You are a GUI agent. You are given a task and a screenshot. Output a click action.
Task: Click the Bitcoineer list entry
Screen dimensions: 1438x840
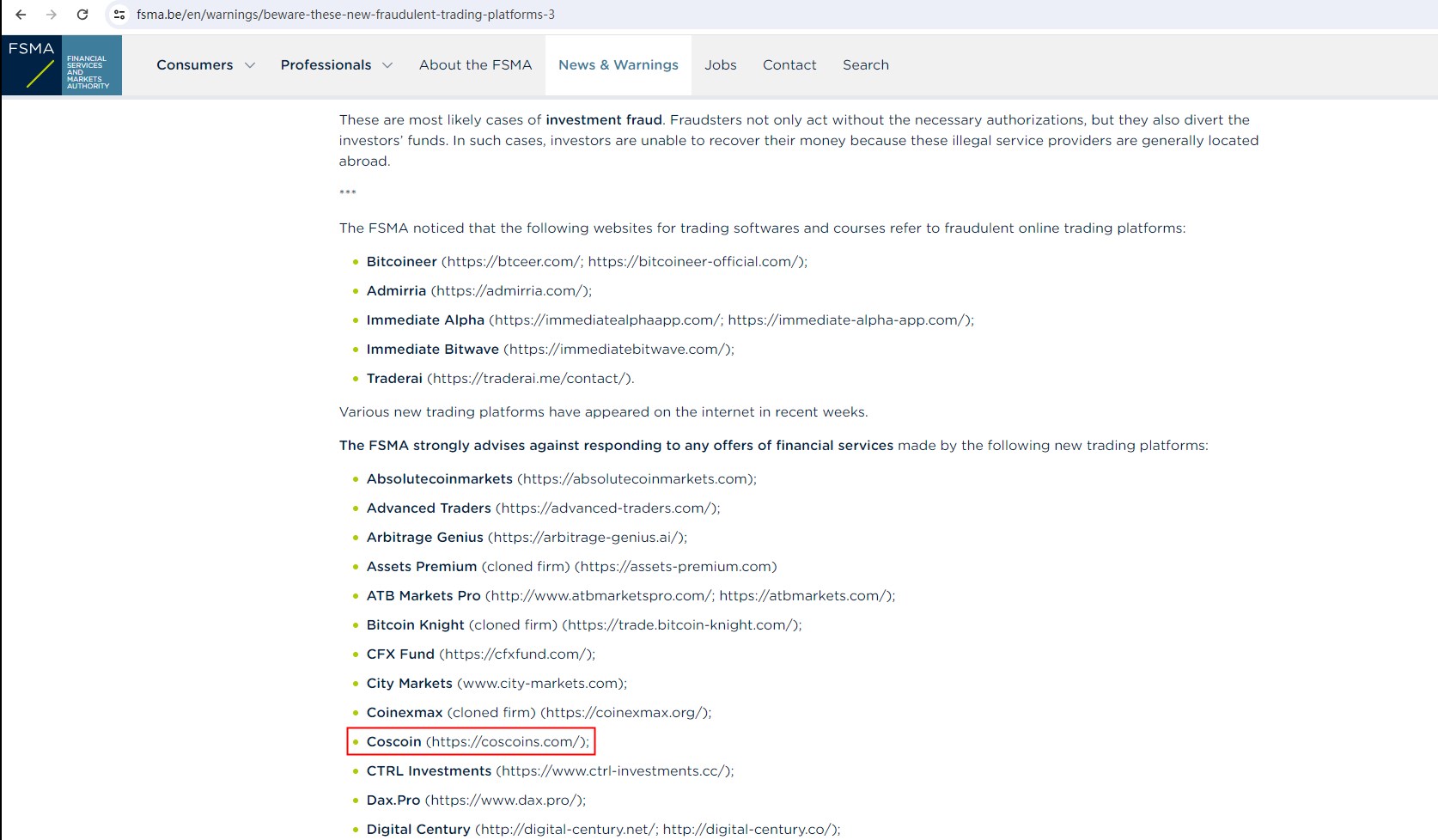(x=402, y=262)
